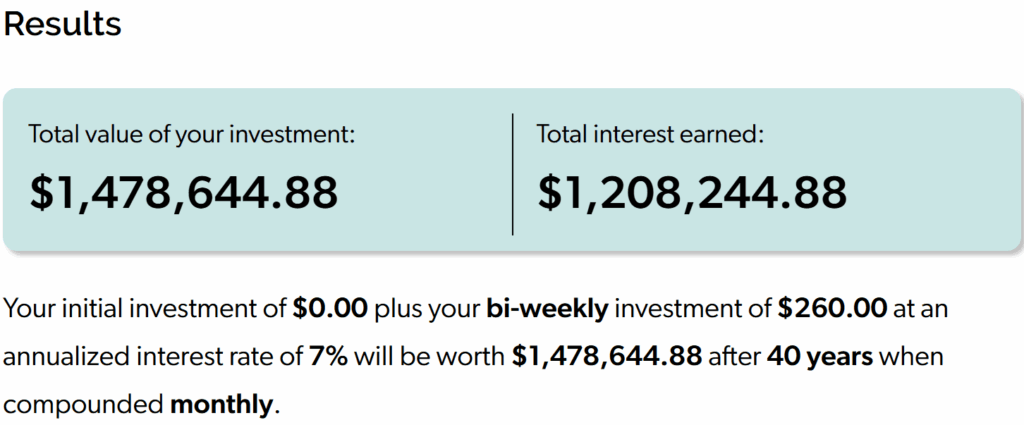This screenshot has height=425, width=1024.
Task: Click the bold $0.00 initial investment amount
Action: 330,309
